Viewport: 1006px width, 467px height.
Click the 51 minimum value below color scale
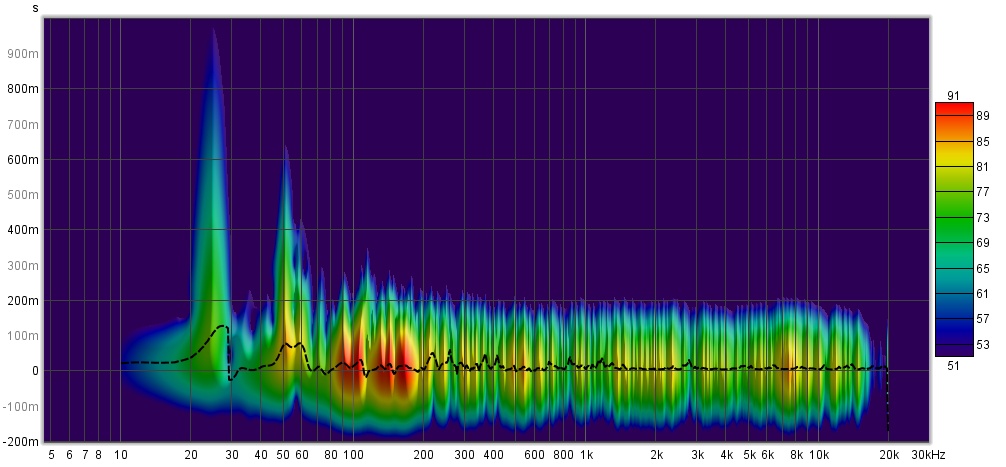(953, 366)
